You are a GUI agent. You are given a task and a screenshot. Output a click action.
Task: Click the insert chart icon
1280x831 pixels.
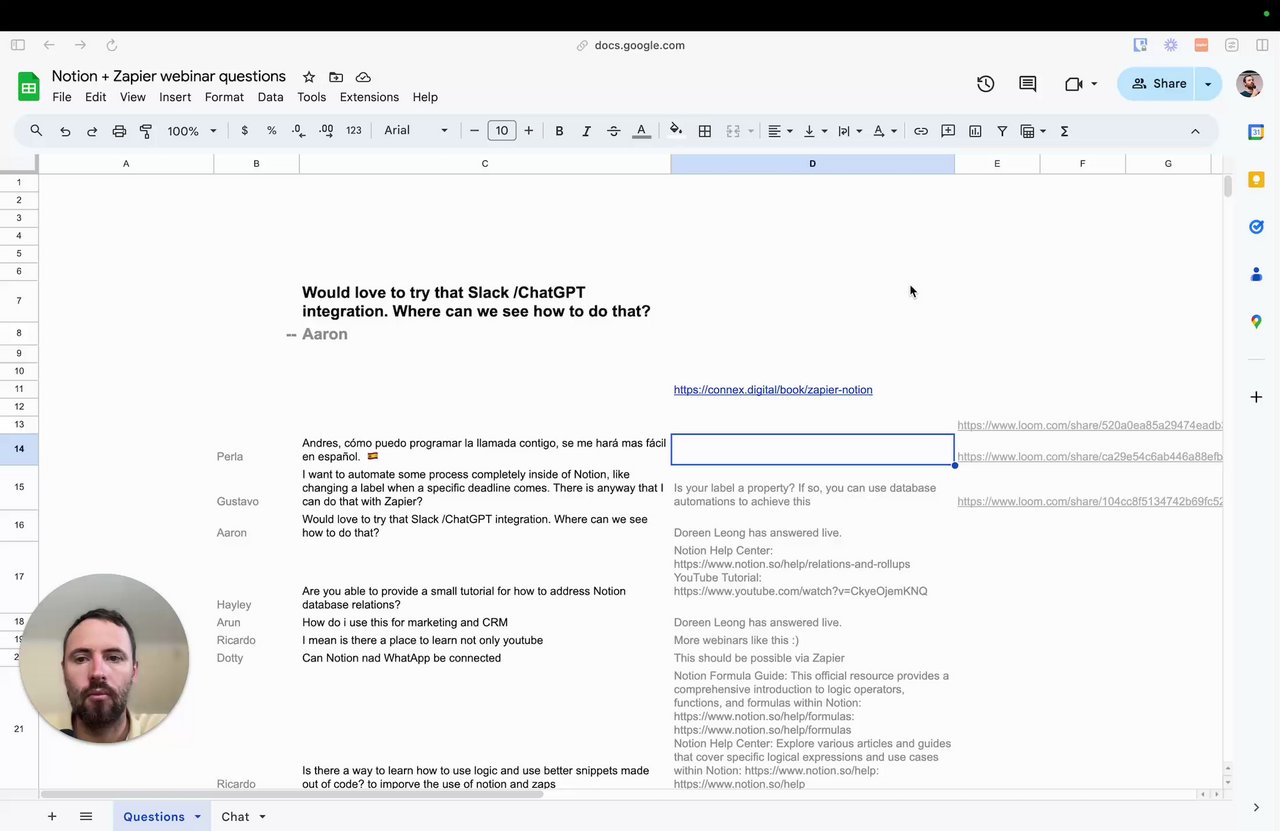pyautogui.click(x=975, y=131)
